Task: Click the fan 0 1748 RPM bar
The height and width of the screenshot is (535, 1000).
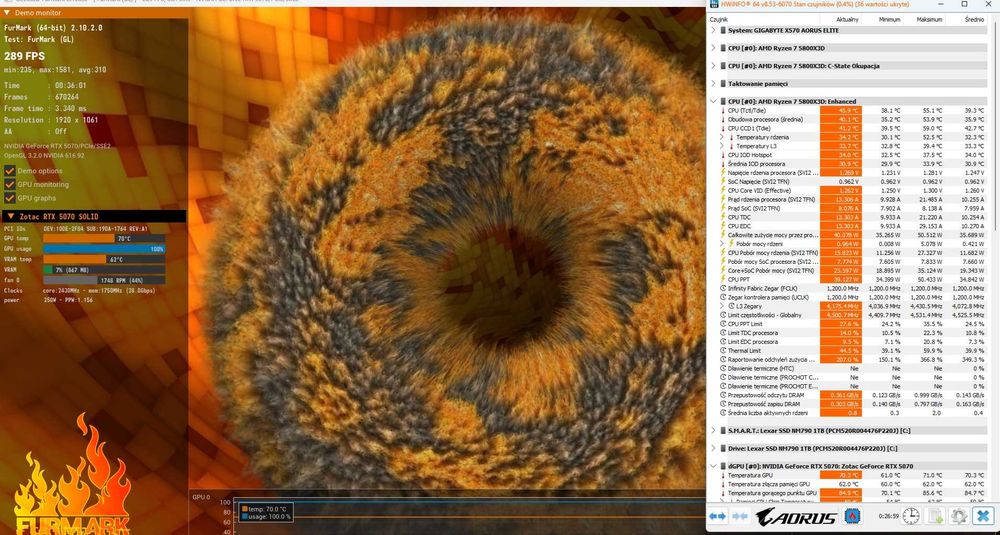Action: pos(104,280)
